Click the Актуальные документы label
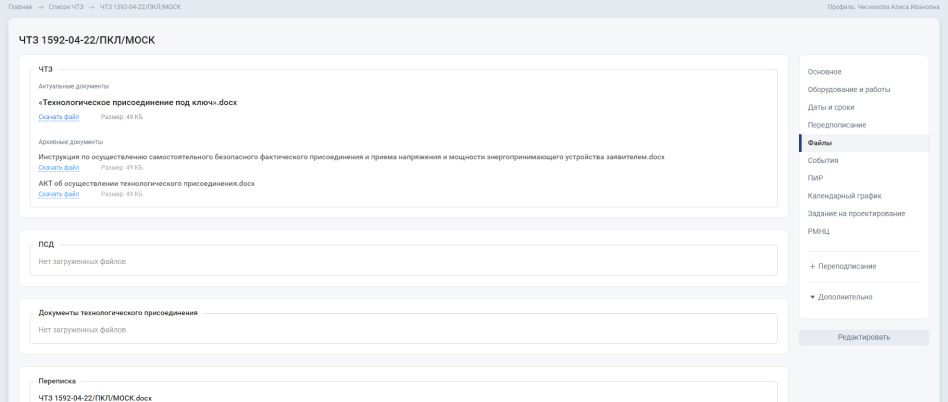 [x=74, y=86]
